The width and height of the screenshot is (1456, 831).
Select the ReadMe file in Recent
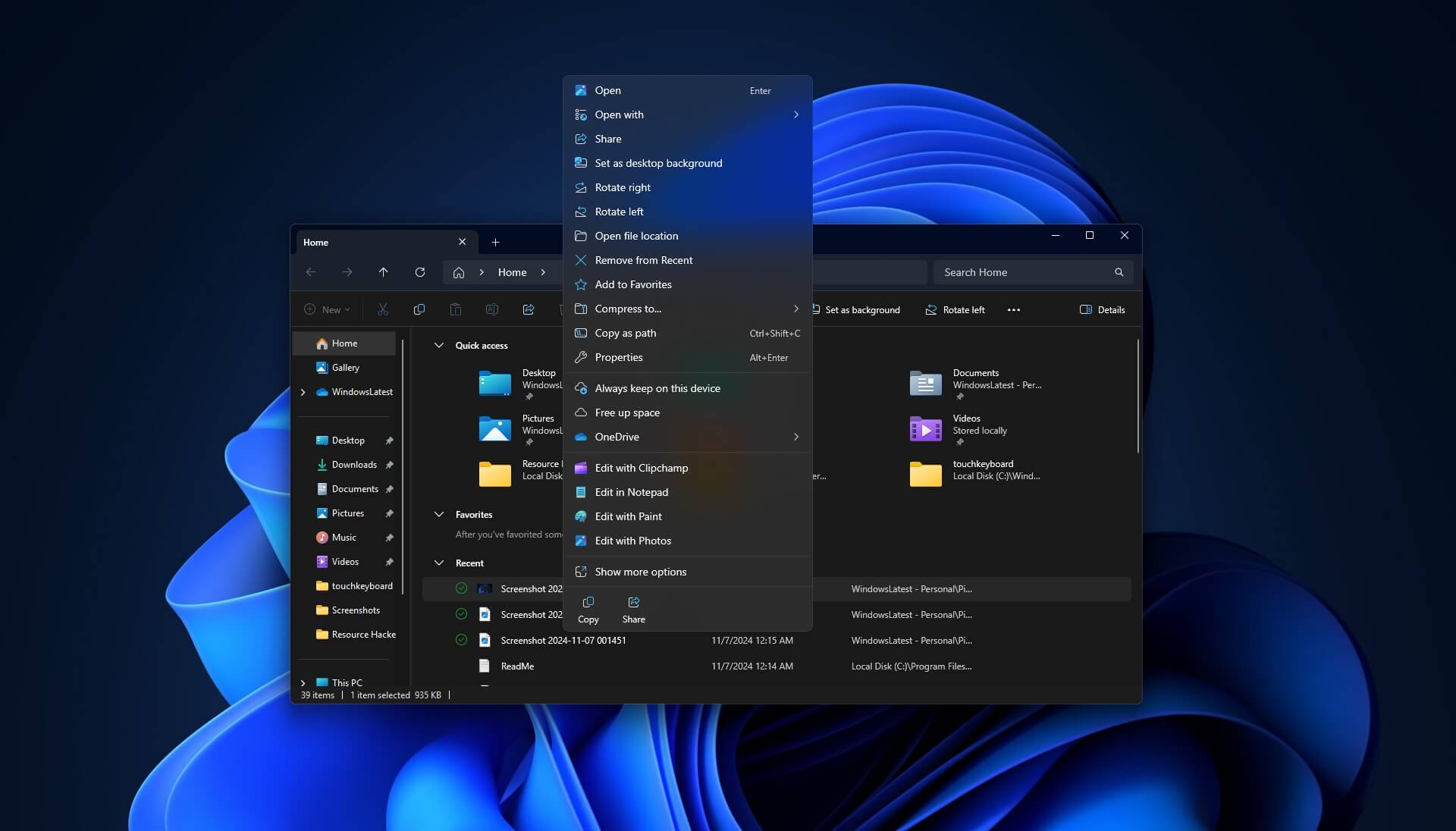coord(777,666)
